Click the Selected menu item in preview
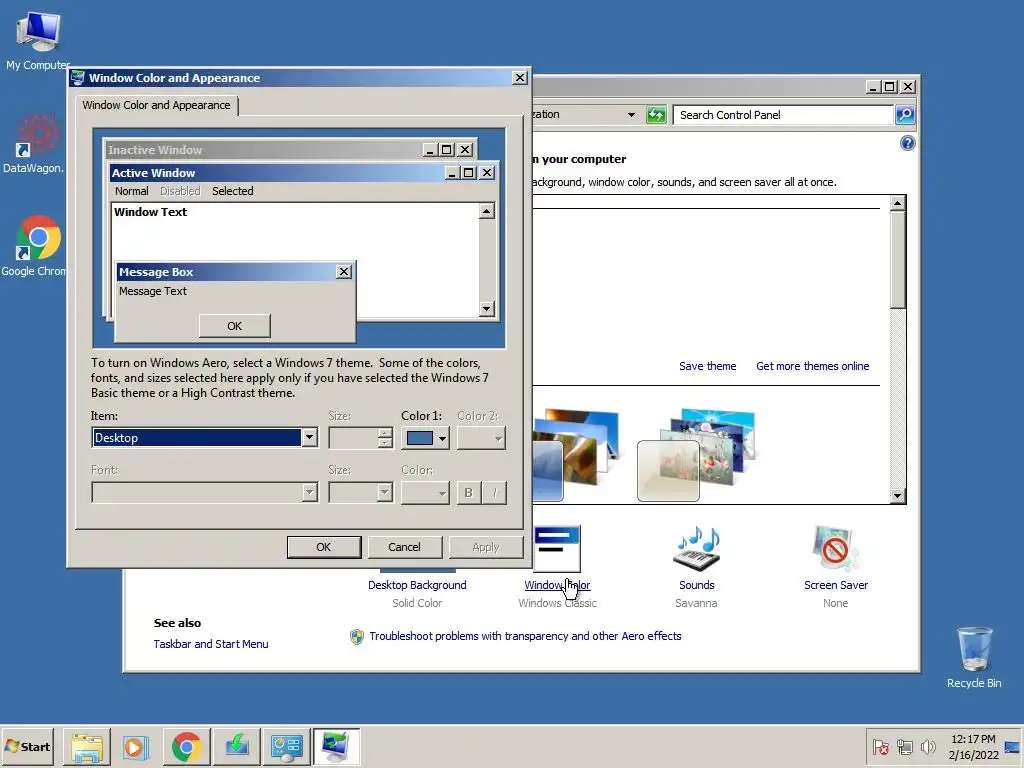 tap(232, 191)
